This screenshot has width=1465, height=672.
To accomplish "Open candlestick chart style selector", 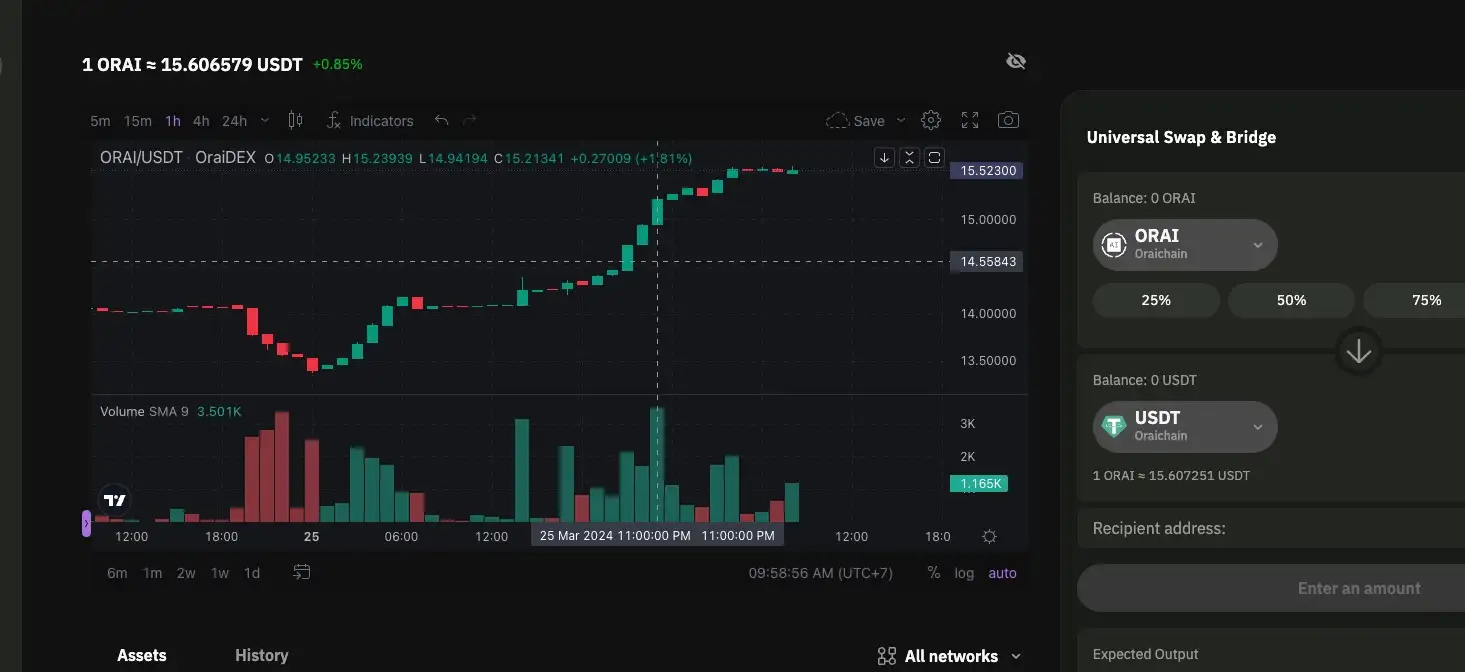I will 295,120.
